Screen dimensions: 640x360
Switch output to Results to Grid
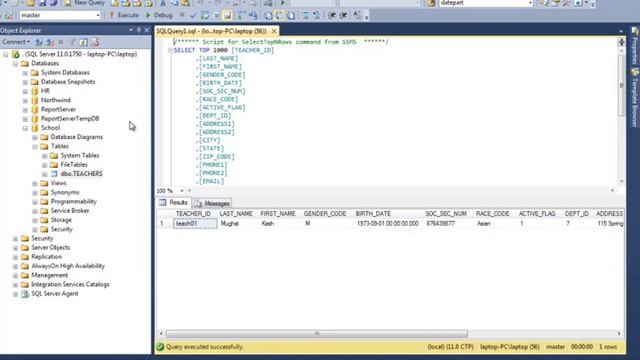click(x=280, y=15)
